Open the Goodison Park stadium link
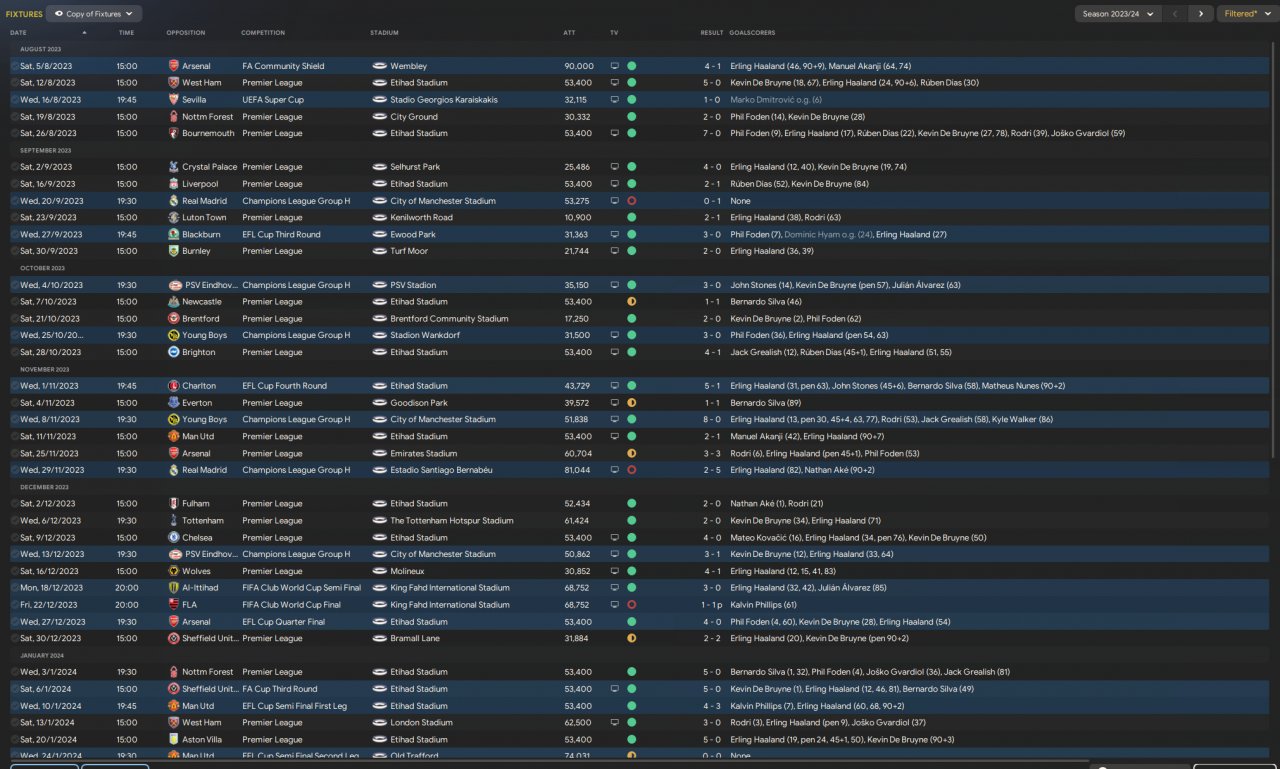 coord(416,403)
